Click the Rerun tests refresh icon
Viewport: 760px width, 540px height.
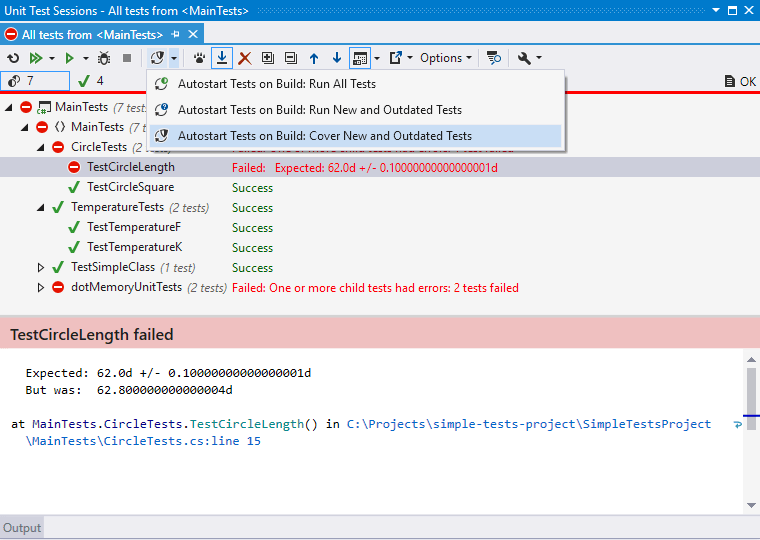13,58
